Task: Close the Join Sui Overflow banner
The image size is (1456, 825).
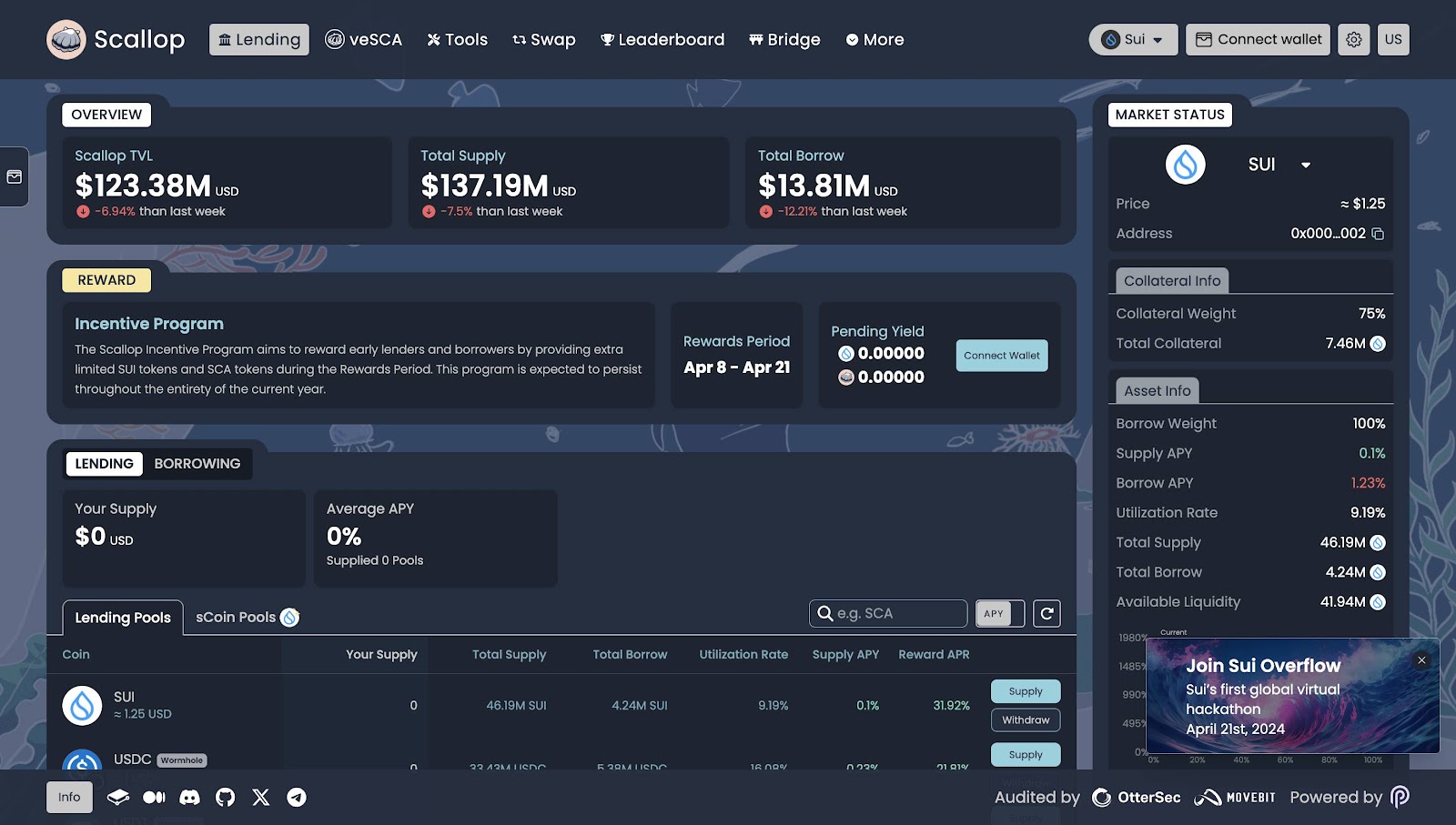Action: [1421, 660]
